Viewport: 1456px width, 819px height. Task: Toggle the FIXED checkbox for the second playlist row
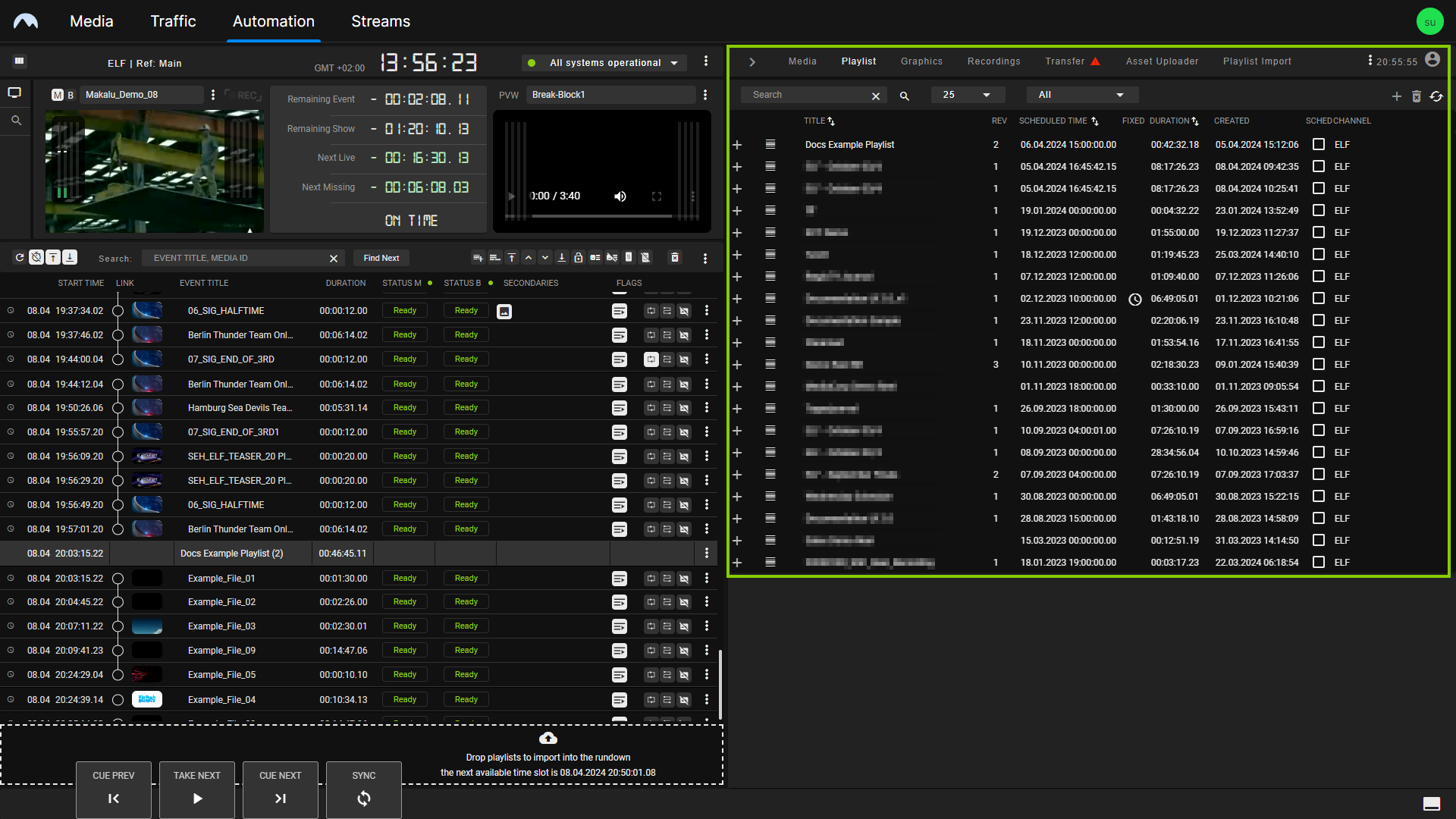(x=1319, y=166)
